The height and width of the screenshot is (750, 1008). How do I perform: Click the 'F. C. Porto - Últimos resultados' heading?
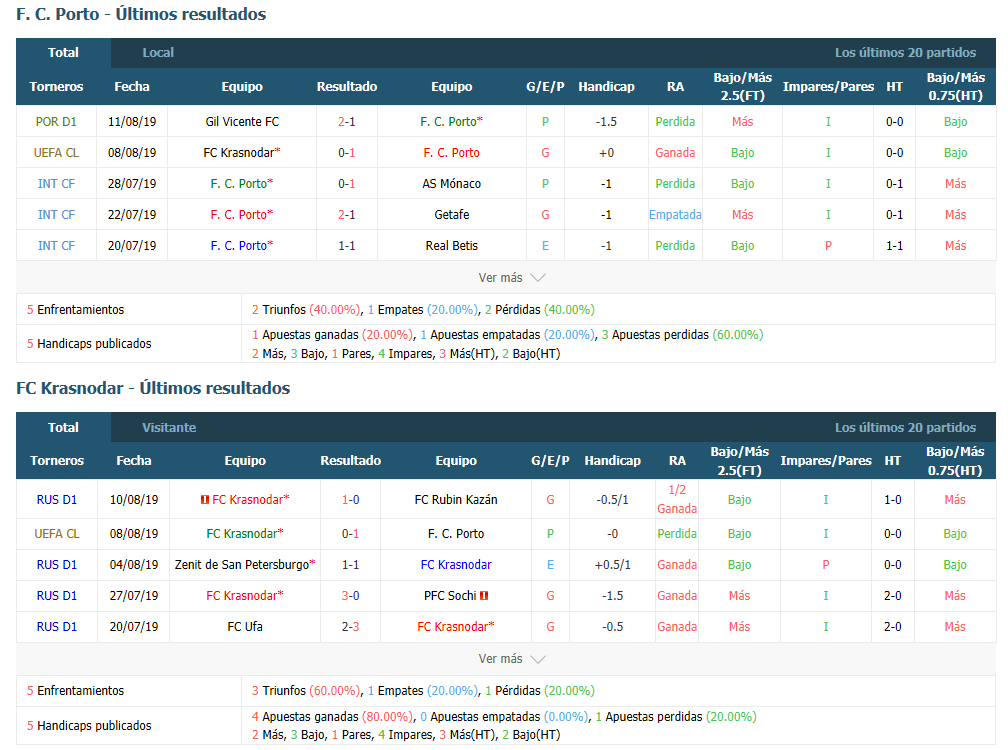[x=141, y=14]
